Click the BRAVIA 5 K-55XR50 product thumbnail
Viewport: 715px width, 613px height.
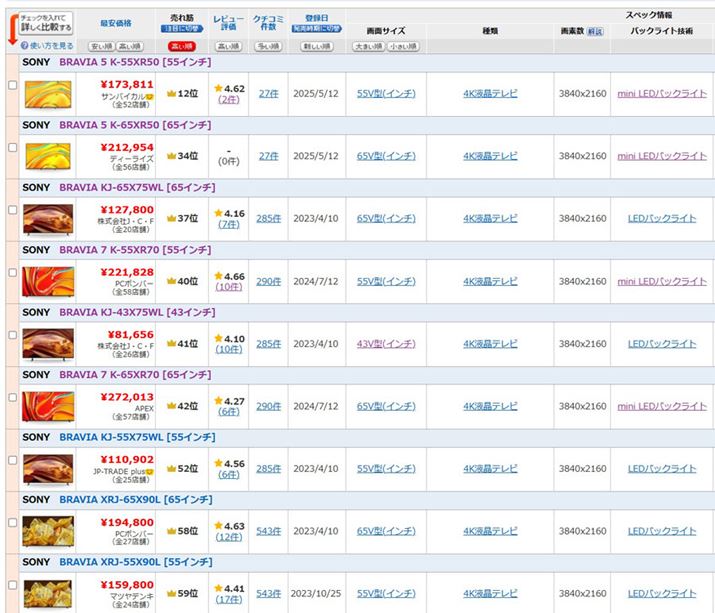(48, 94)
